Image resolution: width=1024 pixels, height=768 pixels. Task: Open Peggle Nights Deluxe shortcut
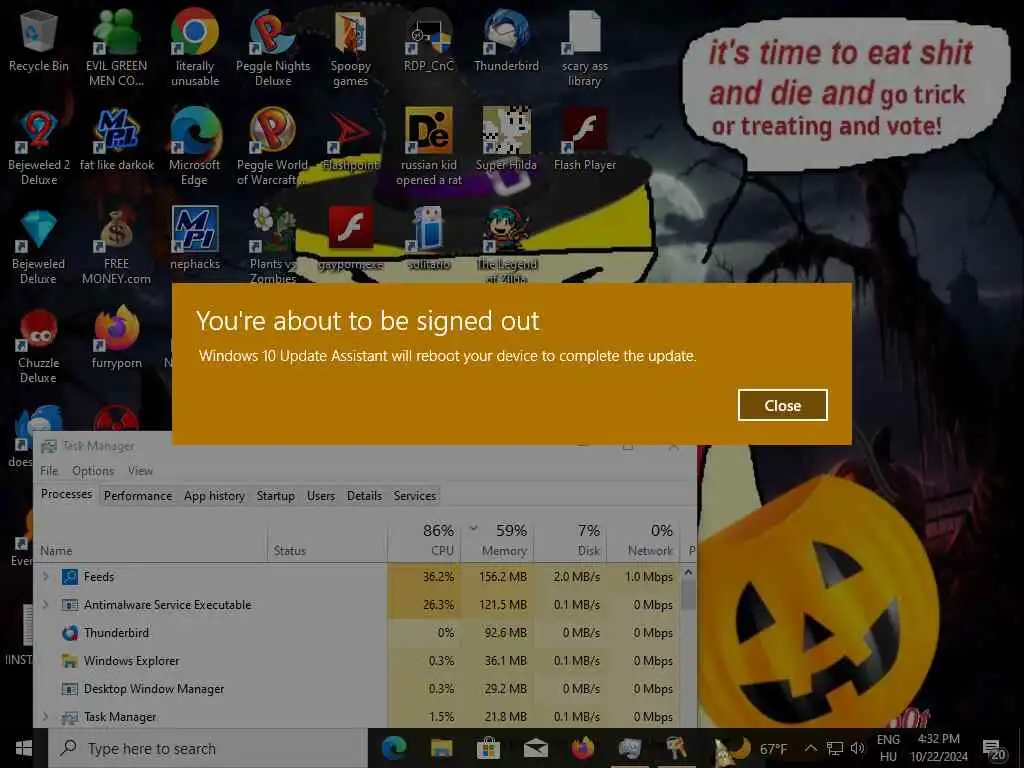click(273, 48)
